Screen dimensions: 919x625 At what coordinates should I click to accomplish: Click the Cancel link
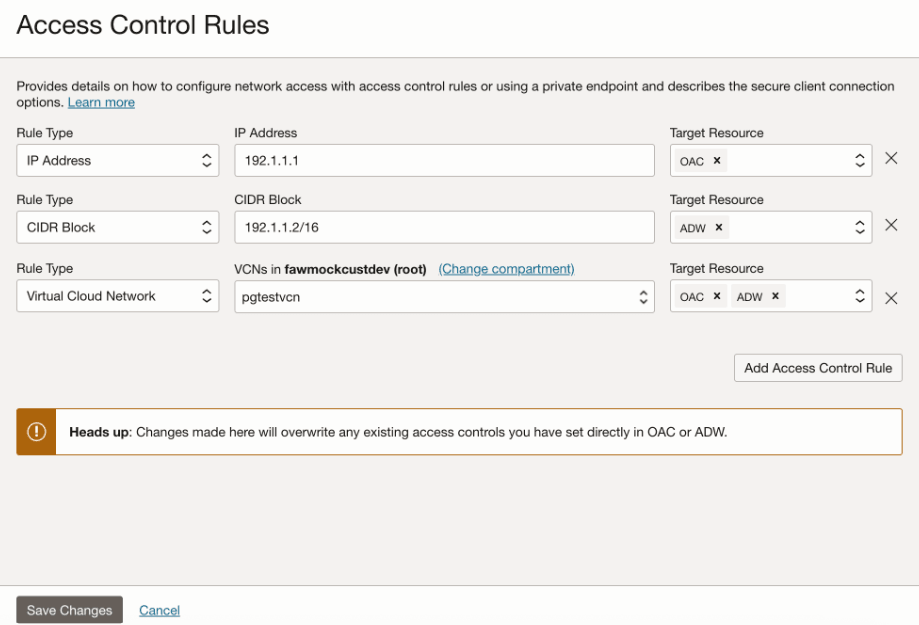159,609
